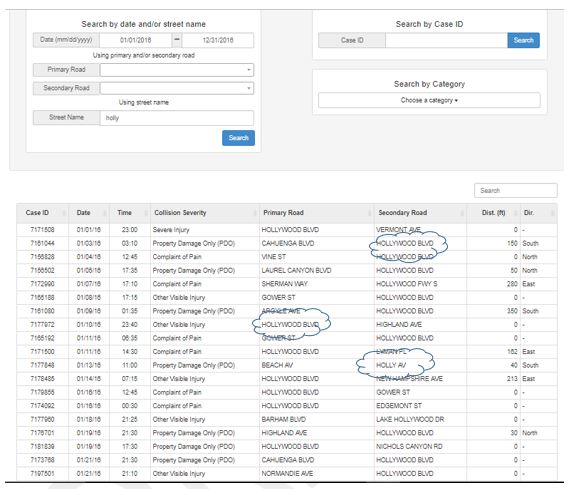
Task: Click Search button next to Case ID
Action: (x=523, y=40)
